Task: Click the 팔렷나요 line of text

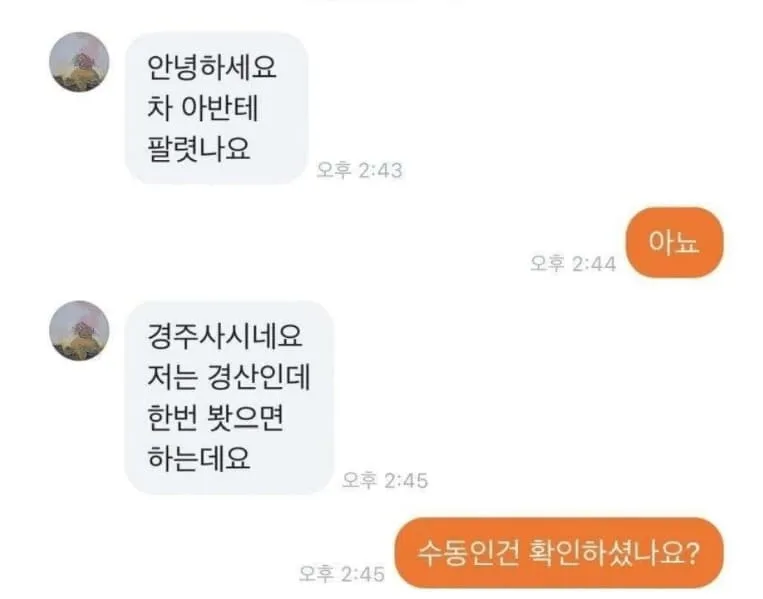Action: [199, 148]
